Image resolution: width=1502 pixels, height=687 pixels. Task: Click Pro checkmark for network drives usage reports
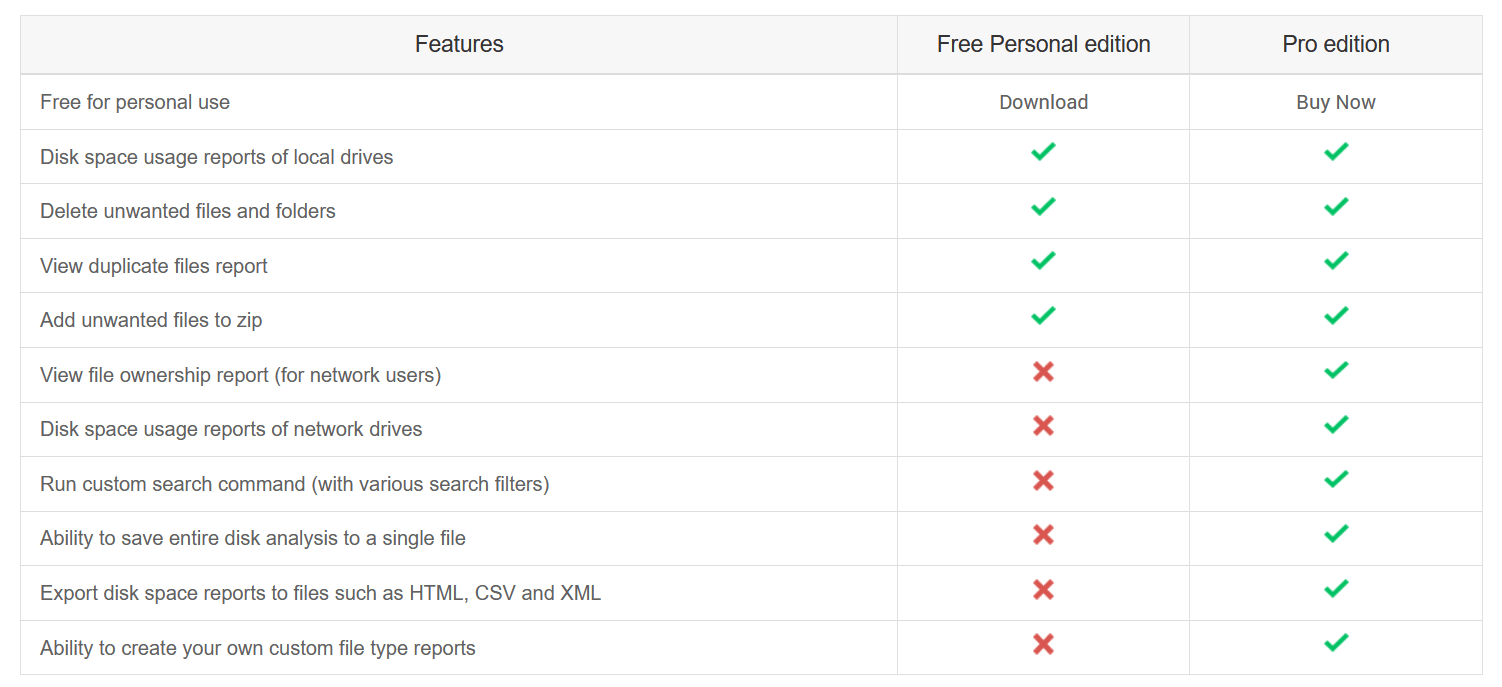[x=1335, y=425]
